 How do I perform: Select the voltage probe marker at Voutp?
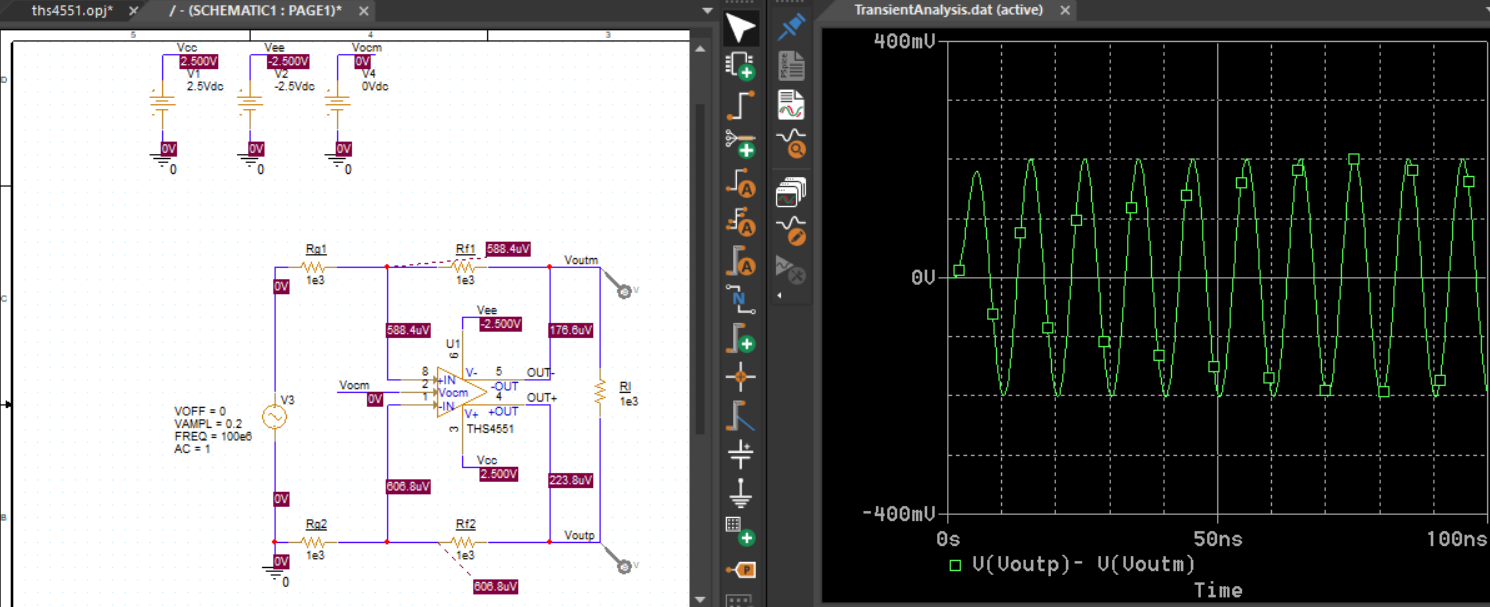(x=626, y=567)
